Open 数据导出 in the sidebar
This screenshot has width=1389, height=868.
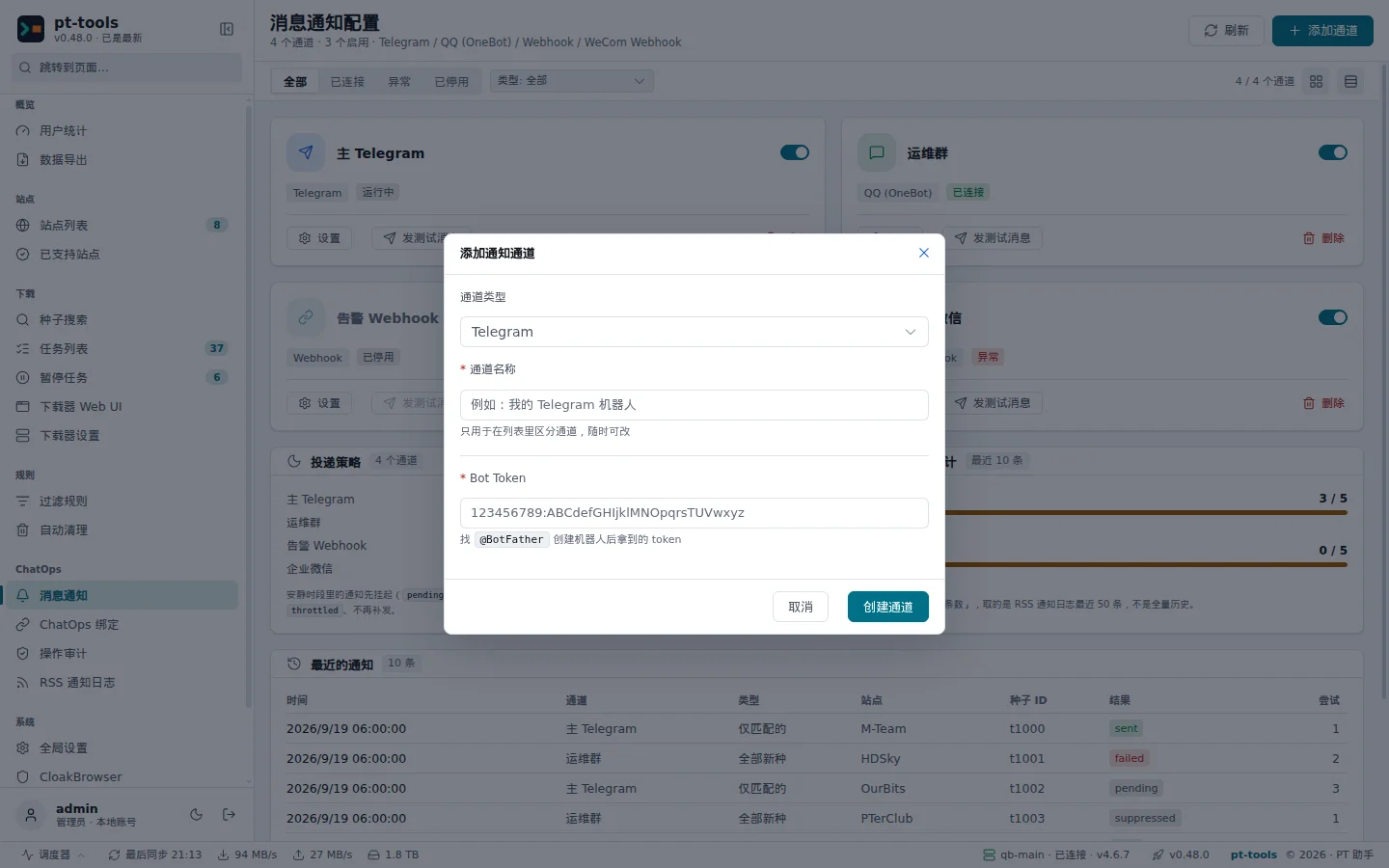(122, 160)
